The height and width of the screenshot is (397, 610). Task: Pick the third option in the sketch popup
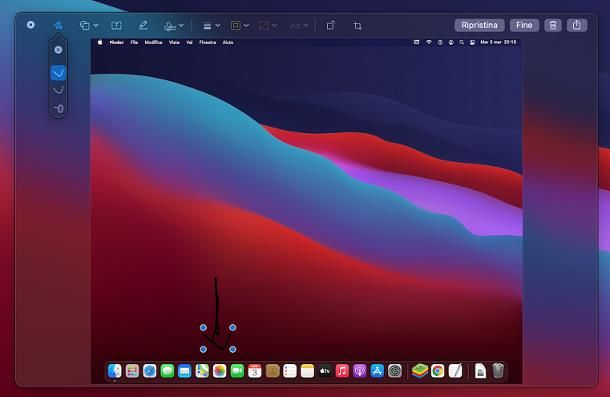coord(58,109)
